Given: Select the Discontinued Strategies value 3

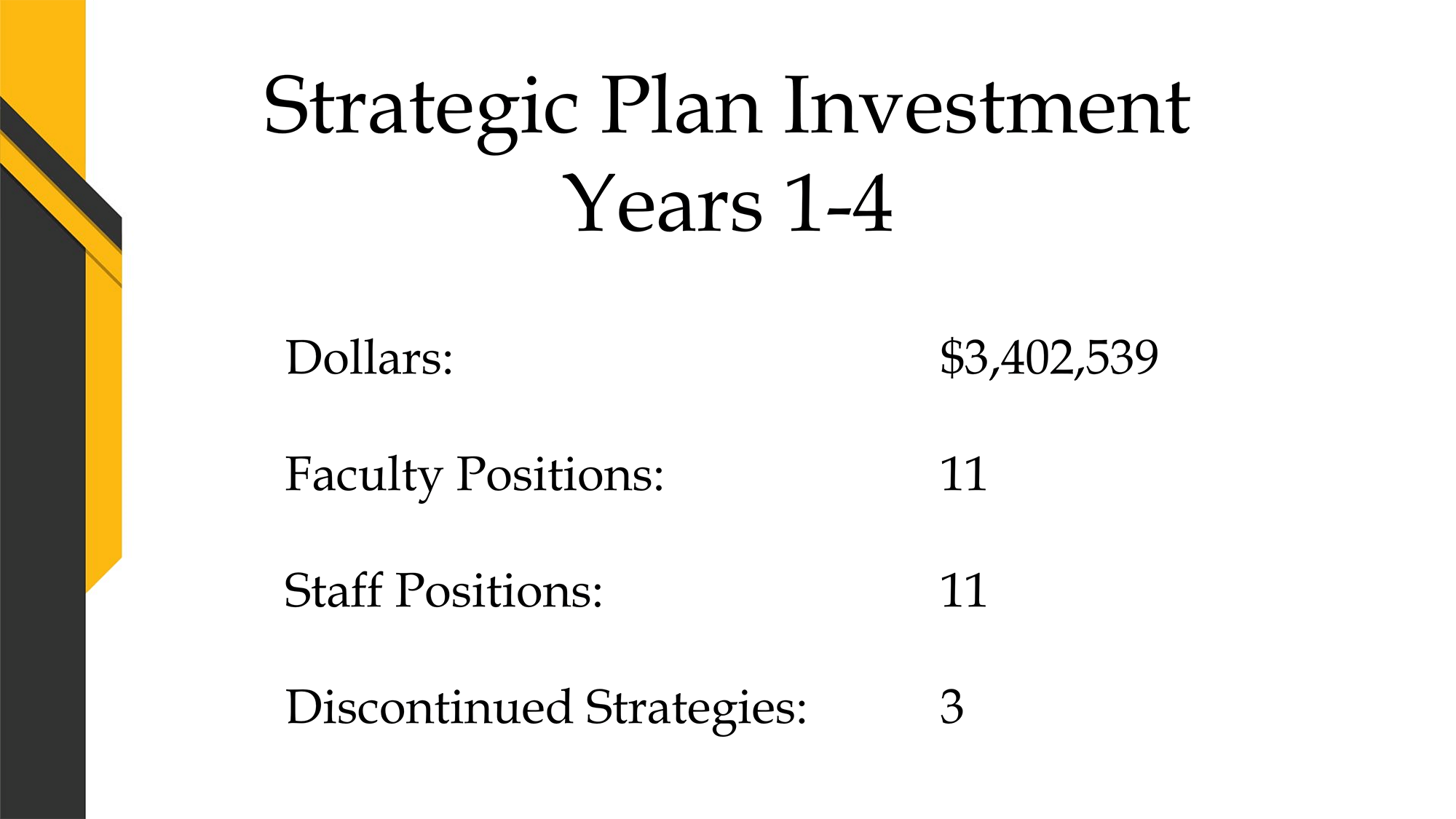Looking at the screenshot, I should (x=951, y=707).
